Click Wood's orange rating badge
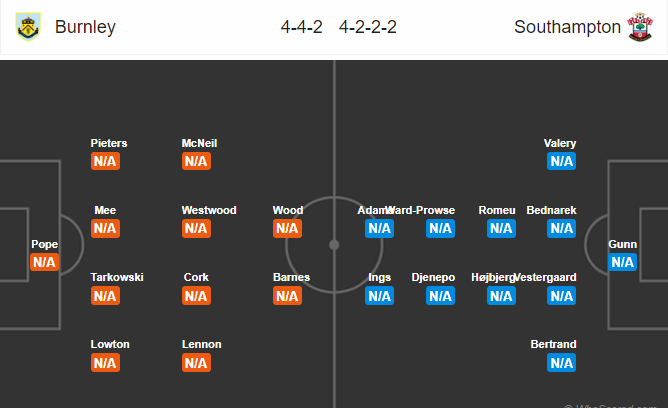The image size is (668, 408). pyautogui.click(x=287, y=228)
